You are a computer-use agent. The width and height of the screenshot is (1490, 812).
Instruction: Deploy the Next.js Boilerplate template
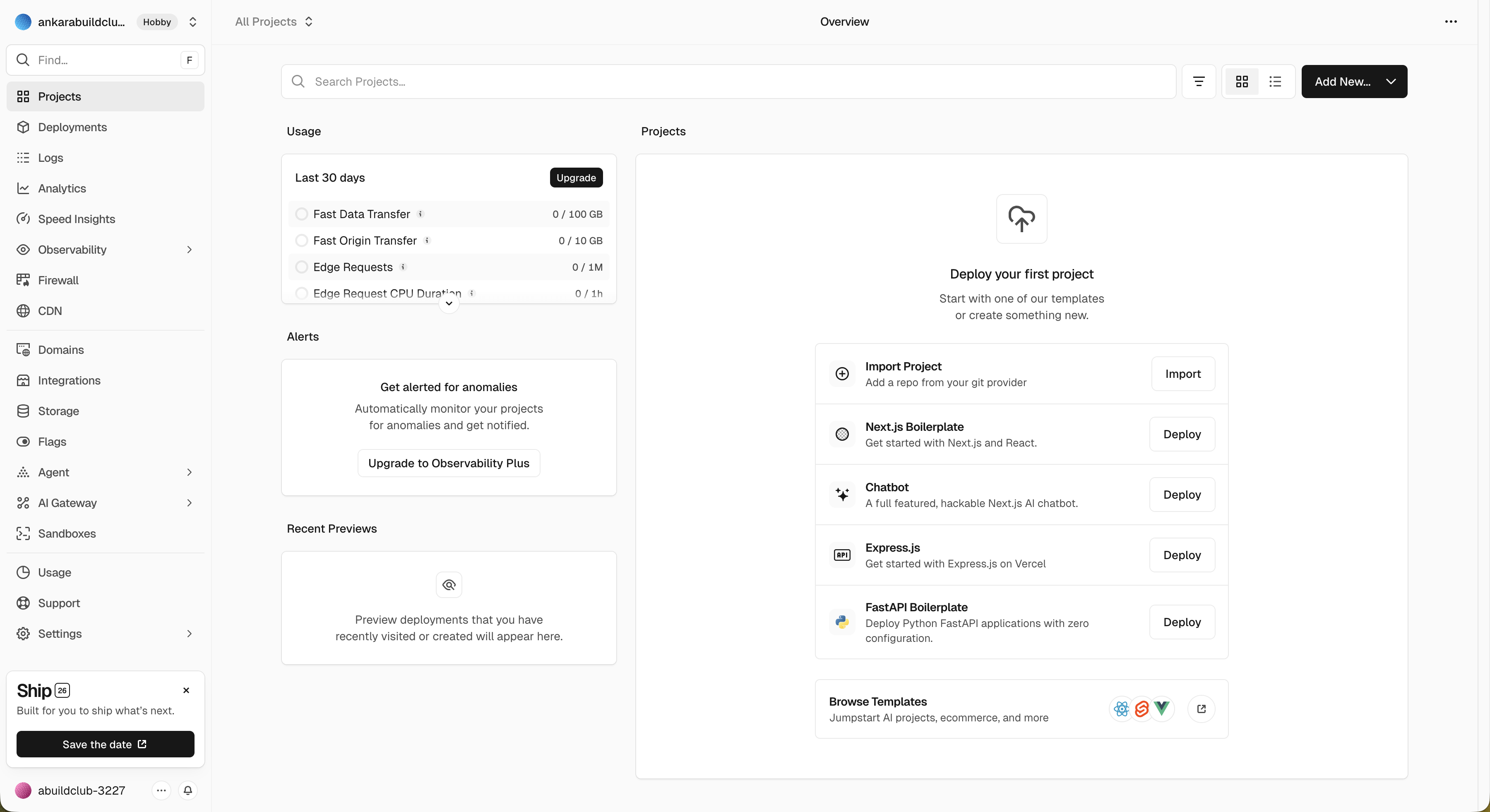pos(1182,434)
